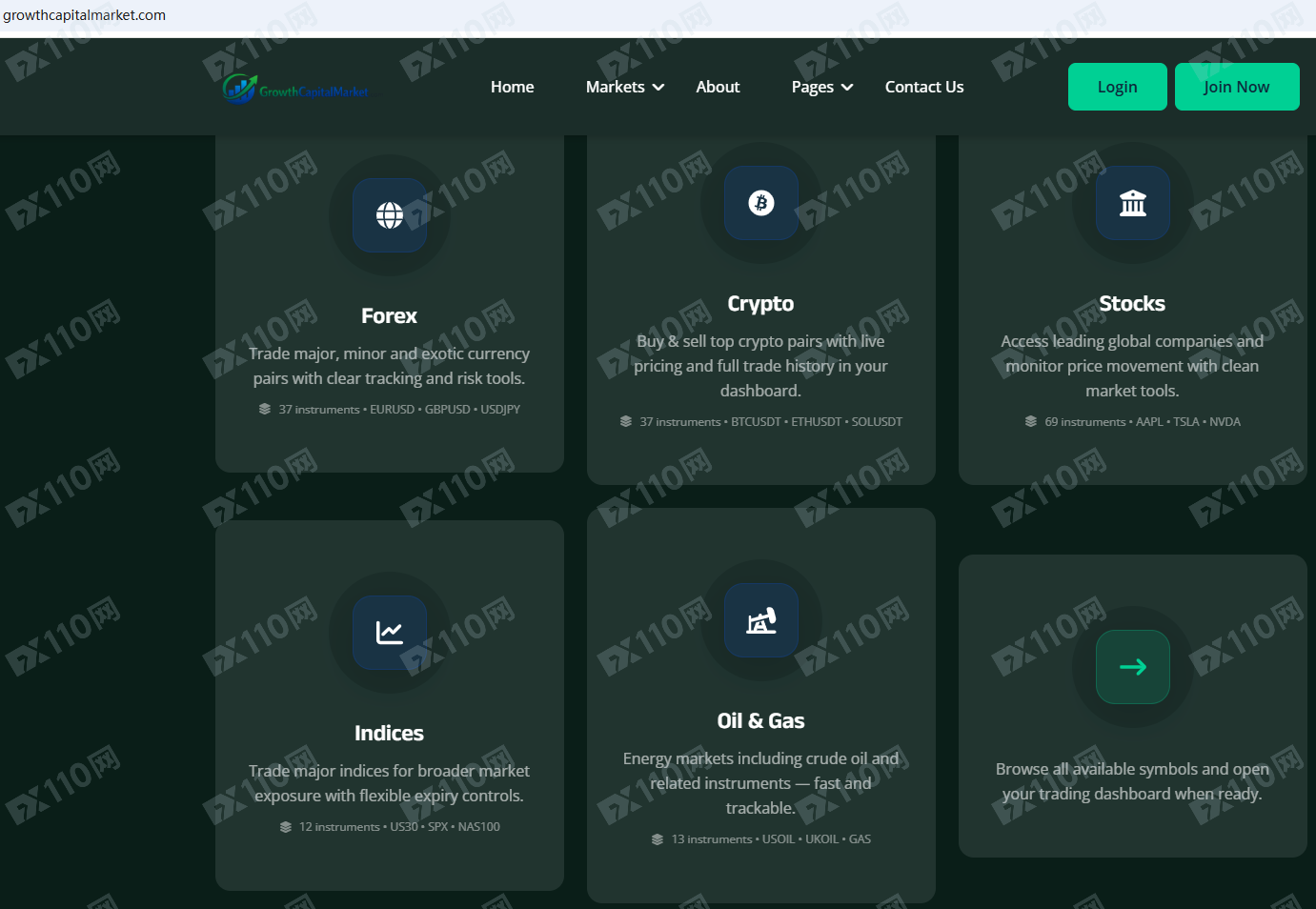Click the layers icon beside Forex instruments

(265, 409)
